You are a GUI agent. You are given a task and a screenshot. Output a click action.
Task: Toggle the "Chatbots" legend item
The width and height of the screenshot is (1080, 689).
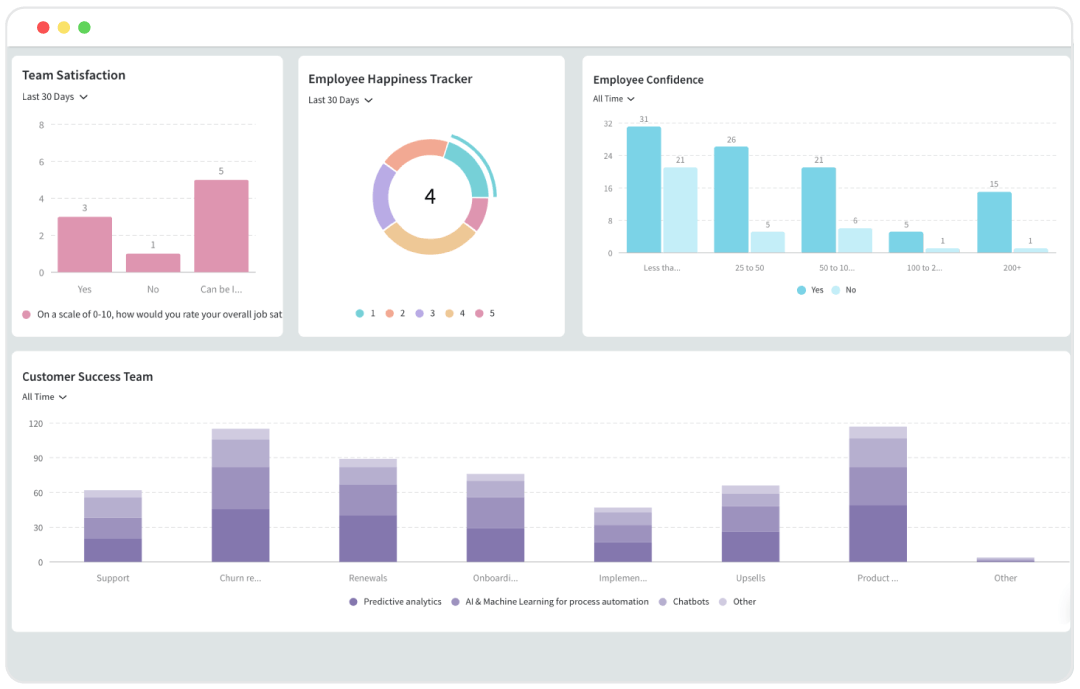661,601
